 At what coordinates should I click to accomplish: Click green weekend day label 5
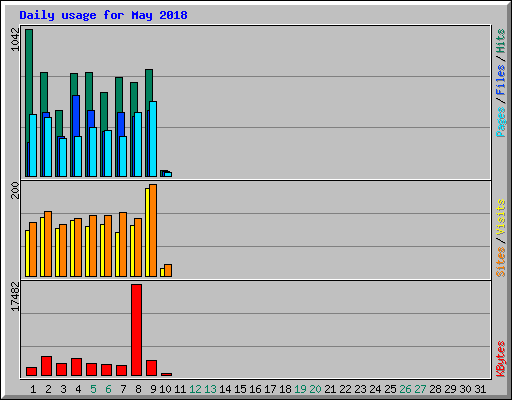(93, 389)
